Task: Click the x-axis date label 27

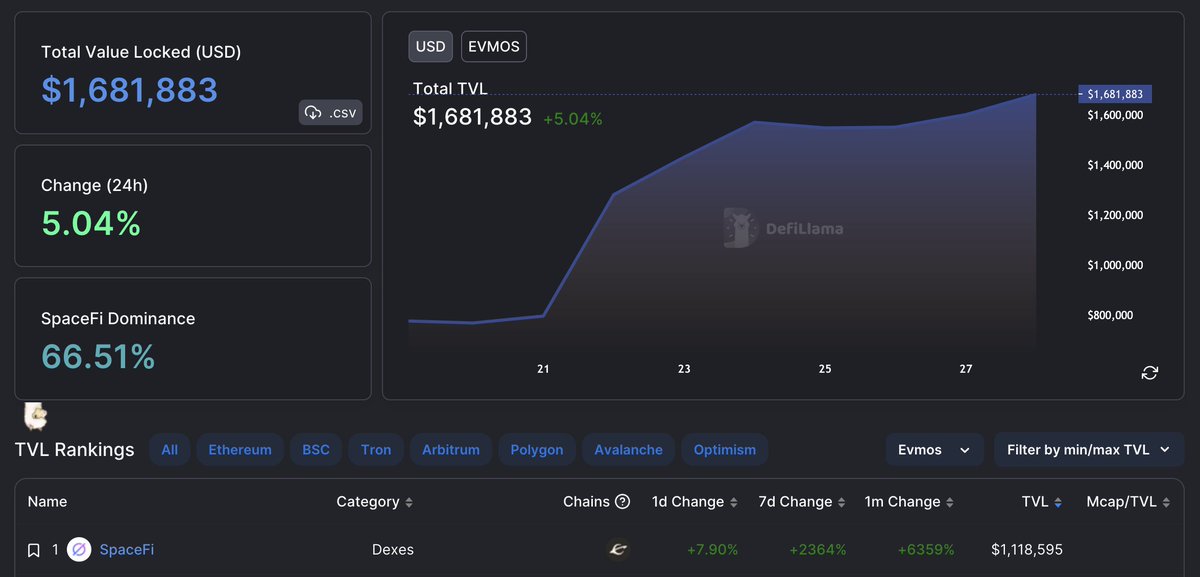Action: pyautogui.click(x=966, y=369)
